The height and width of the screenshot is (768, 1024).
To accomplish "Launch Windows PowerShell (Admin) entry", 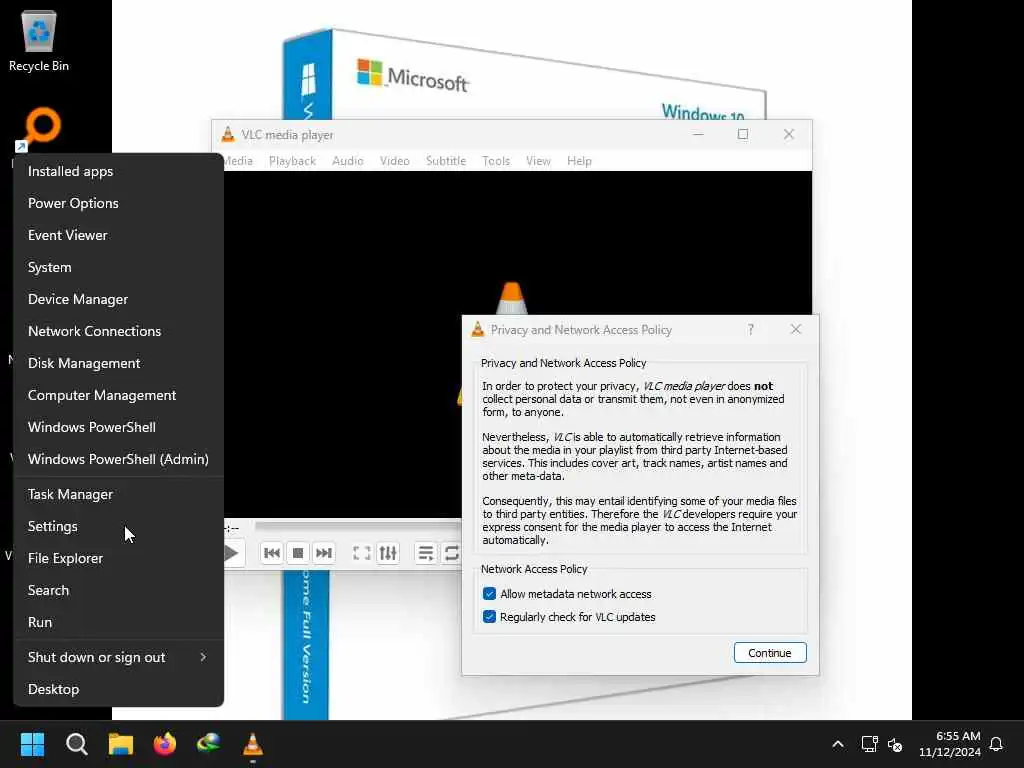I will coord(118,459).
